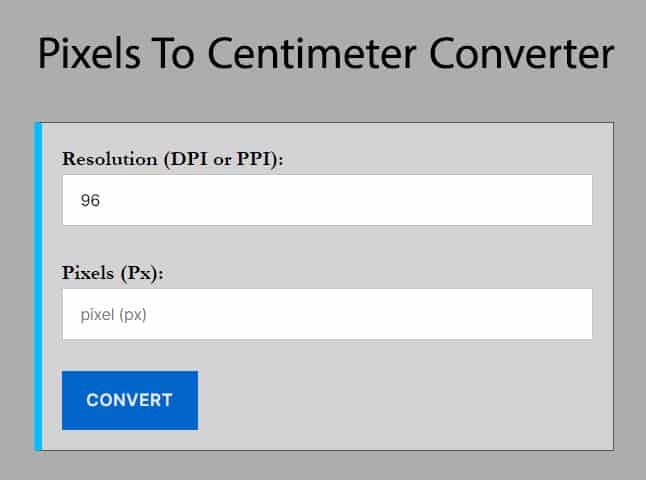
Task: Click the Resolution input field containing 96
Action: (x=326, y=200)
